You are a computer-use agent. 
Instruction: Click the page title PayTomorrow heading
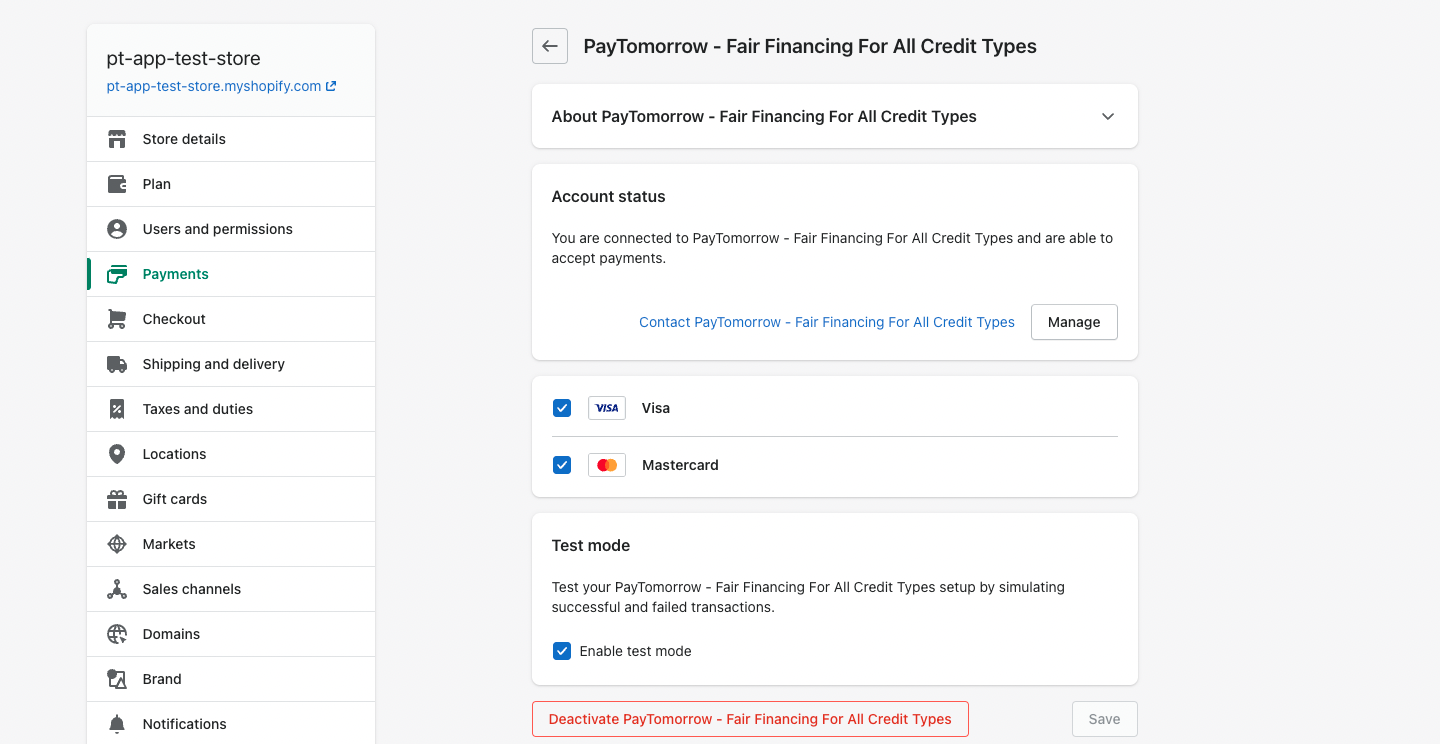[x=810, y=46]
